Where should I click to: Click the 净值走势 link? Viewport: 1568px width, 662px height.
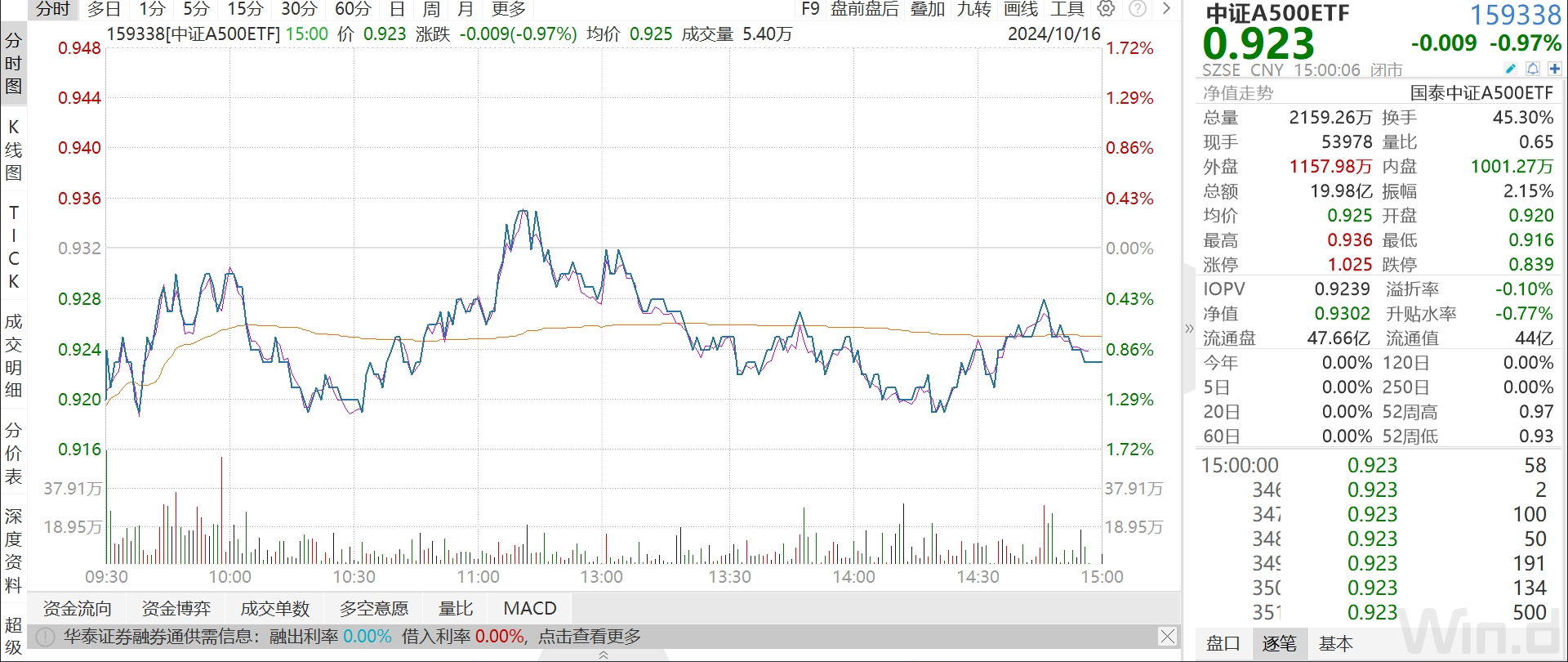(x=1238, y=93)
